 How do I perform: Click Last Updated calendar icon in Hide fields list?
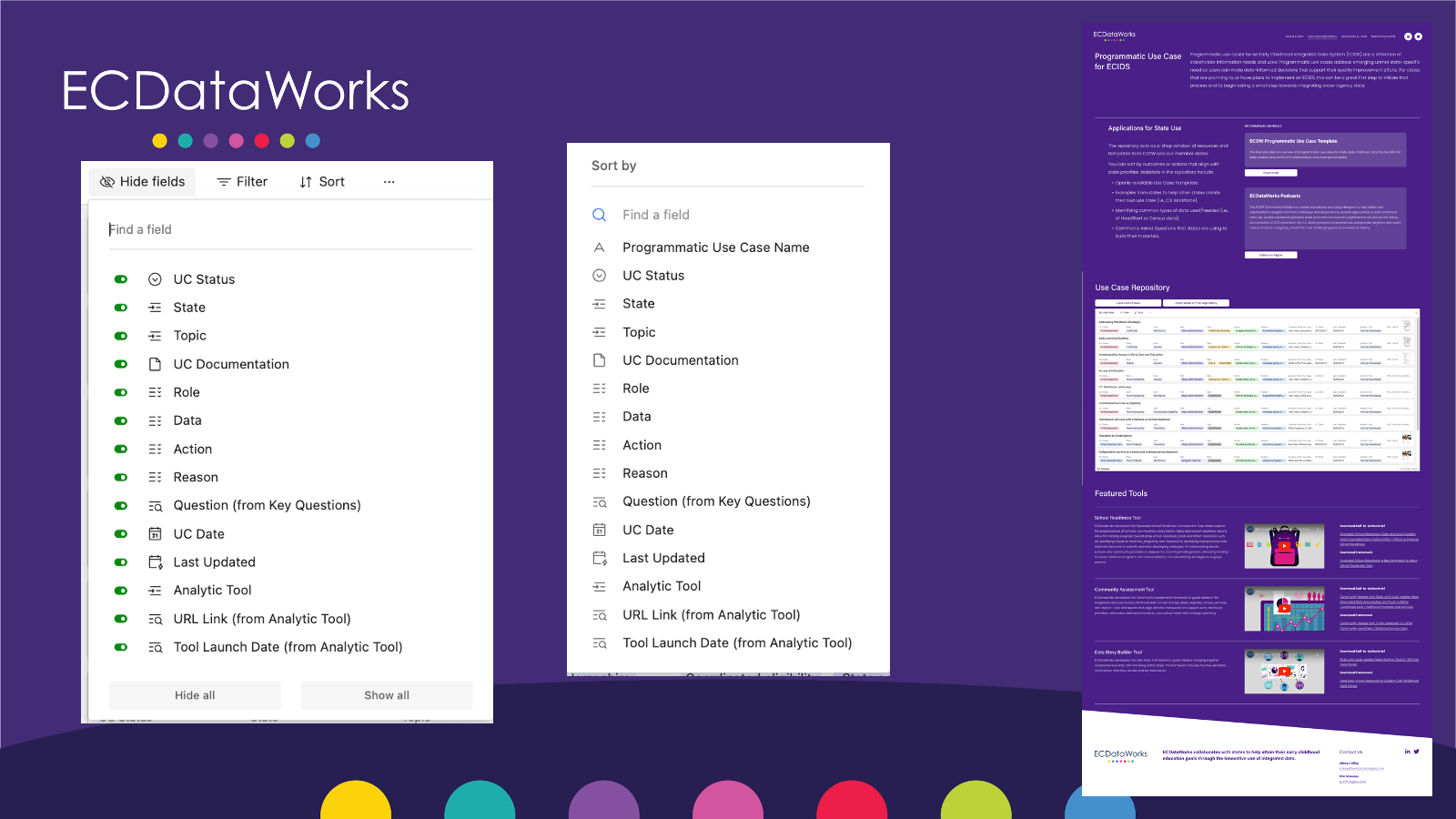(155, 562)
